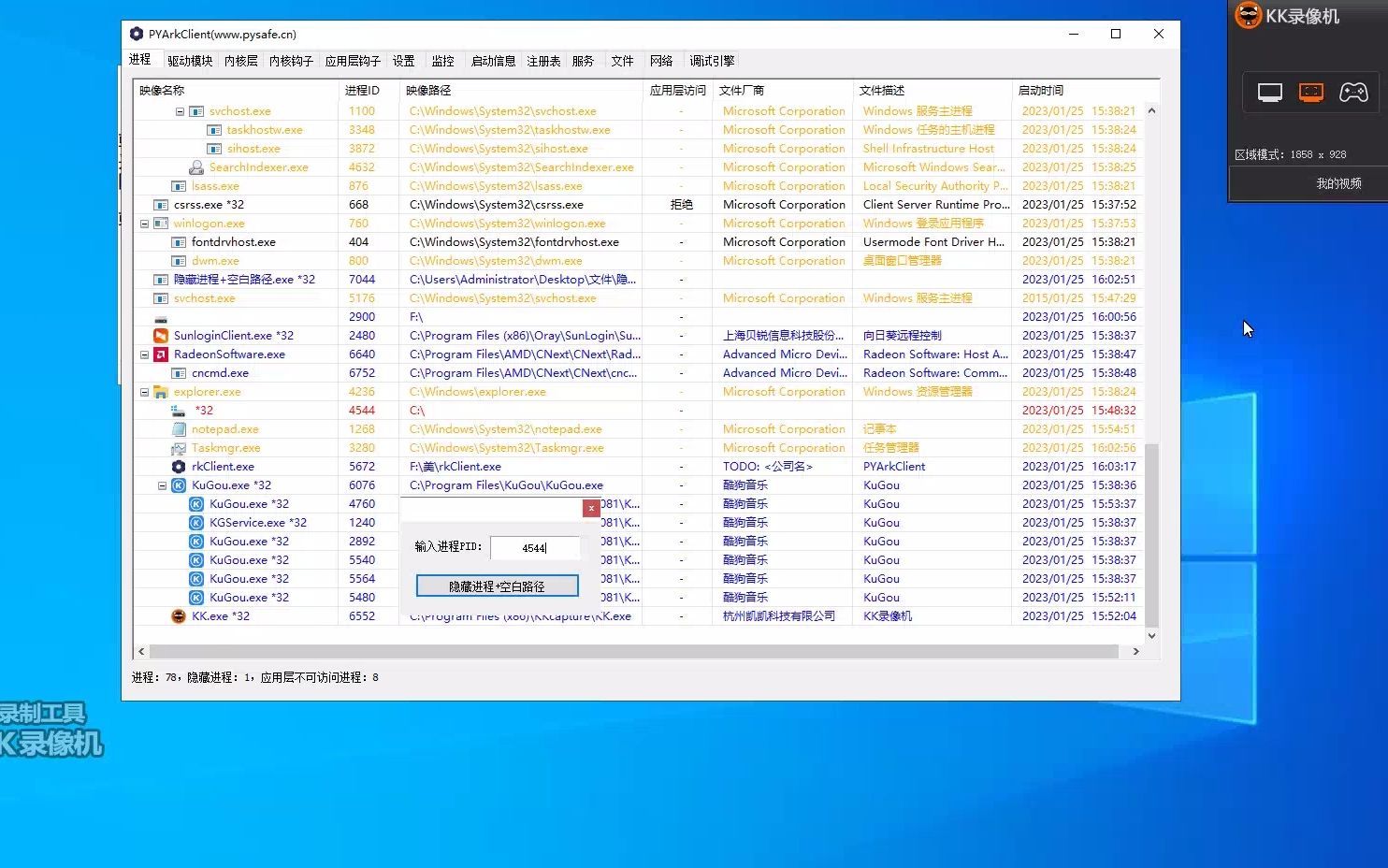This screenshot has width=1388, height=868.
Task: Click the red RadeonSoftware.exe icon
Action: coord(161,354)
